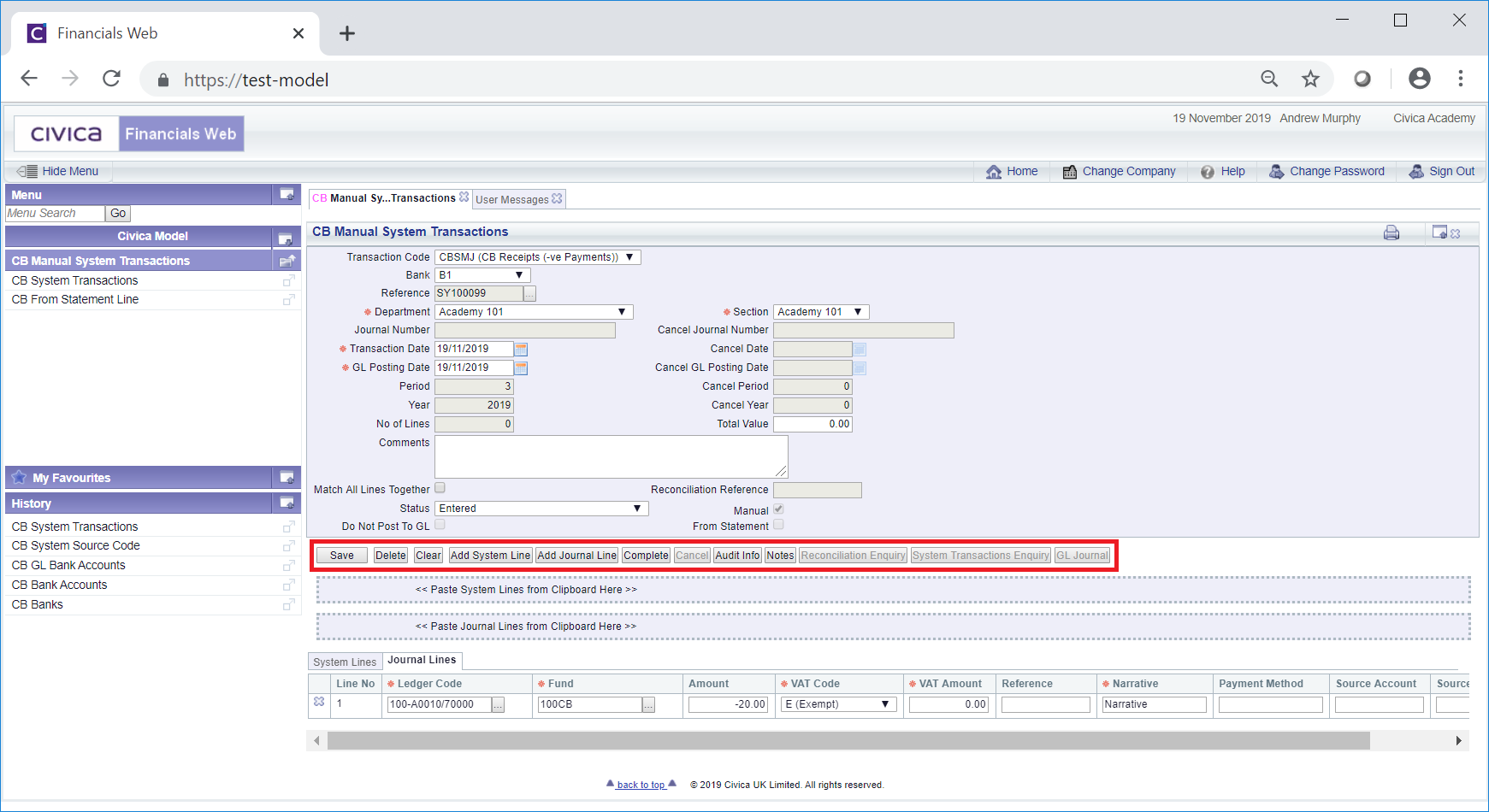Print the CB Manual System Transactions form

pos(1392,232)
